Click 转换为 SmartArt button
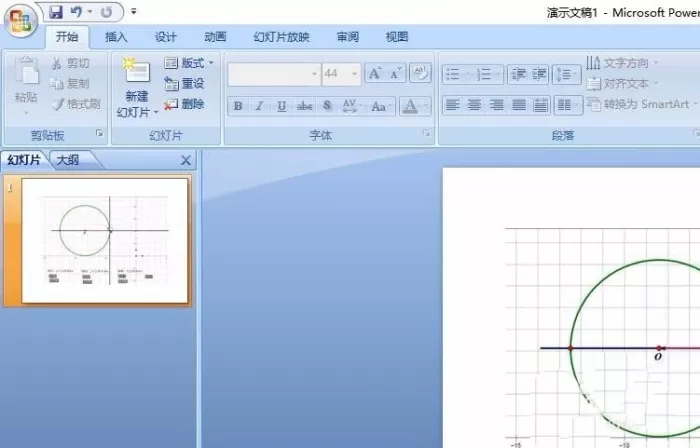 coord(642,104)
